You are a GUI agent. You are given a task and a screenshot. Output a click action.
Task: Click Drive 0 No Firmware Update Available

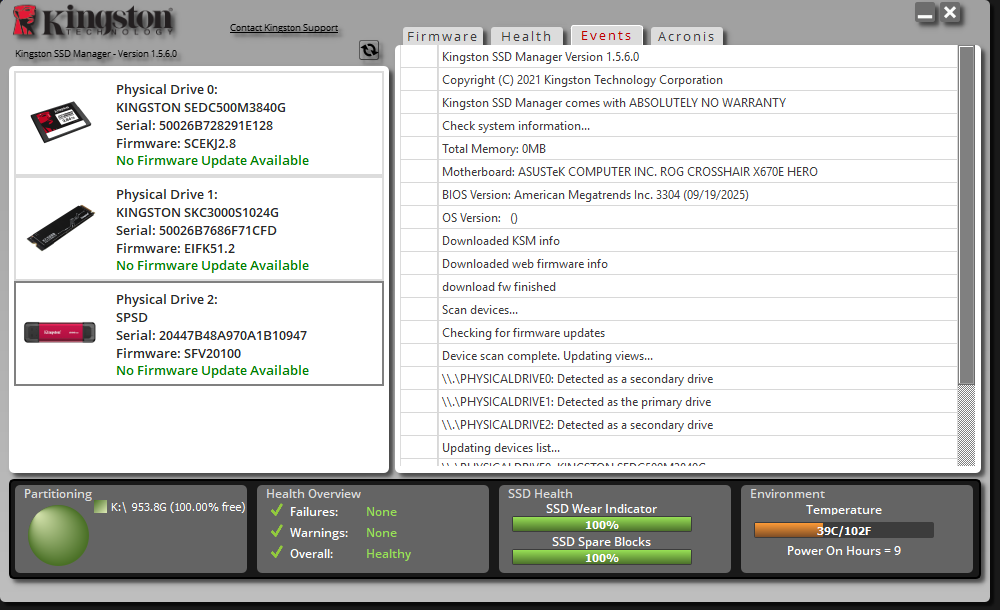coord(212,161)
